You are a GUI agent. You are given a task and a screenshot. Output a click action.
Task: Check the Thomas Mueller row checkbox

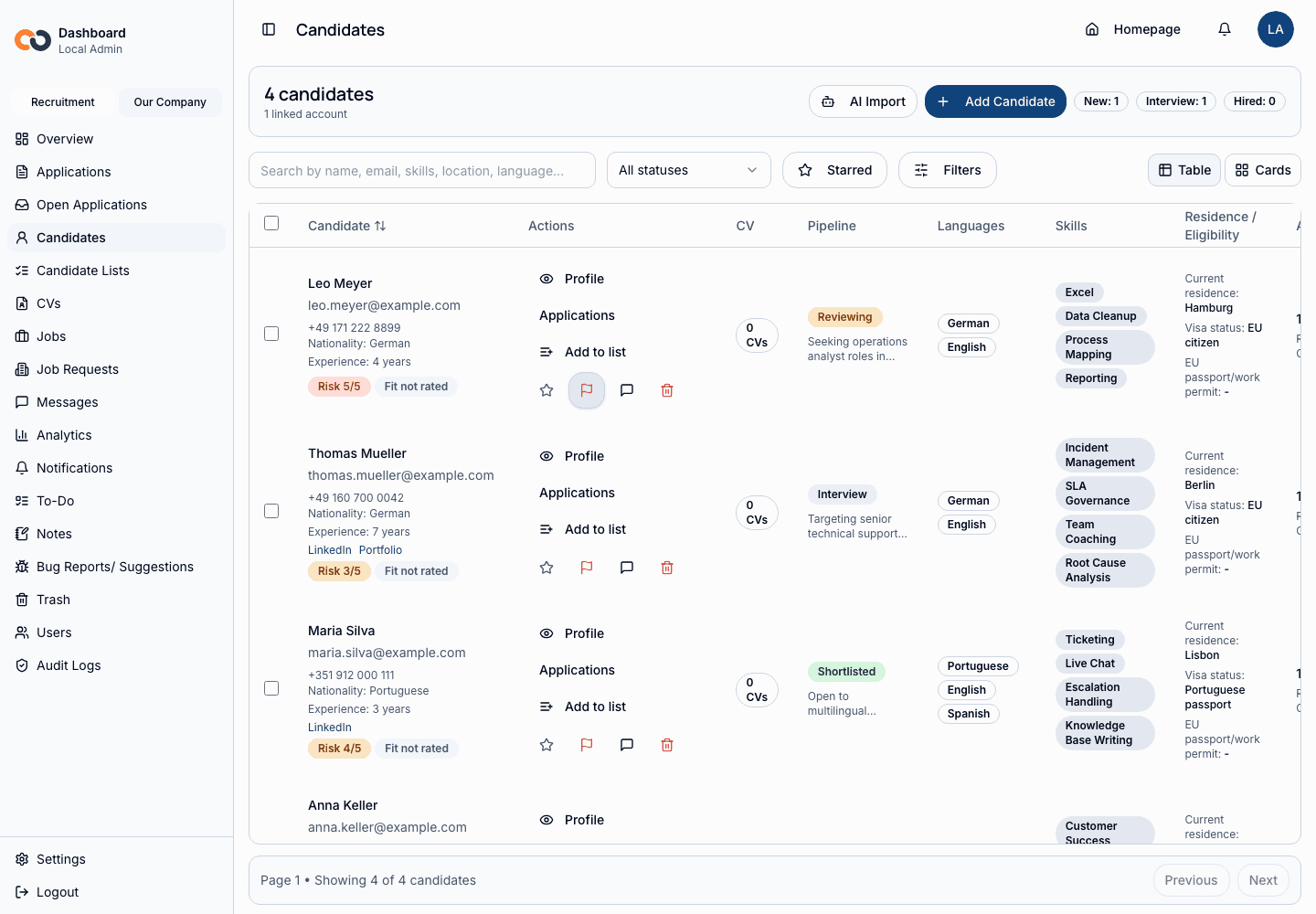pyautogui.click(x=271, y=511)
